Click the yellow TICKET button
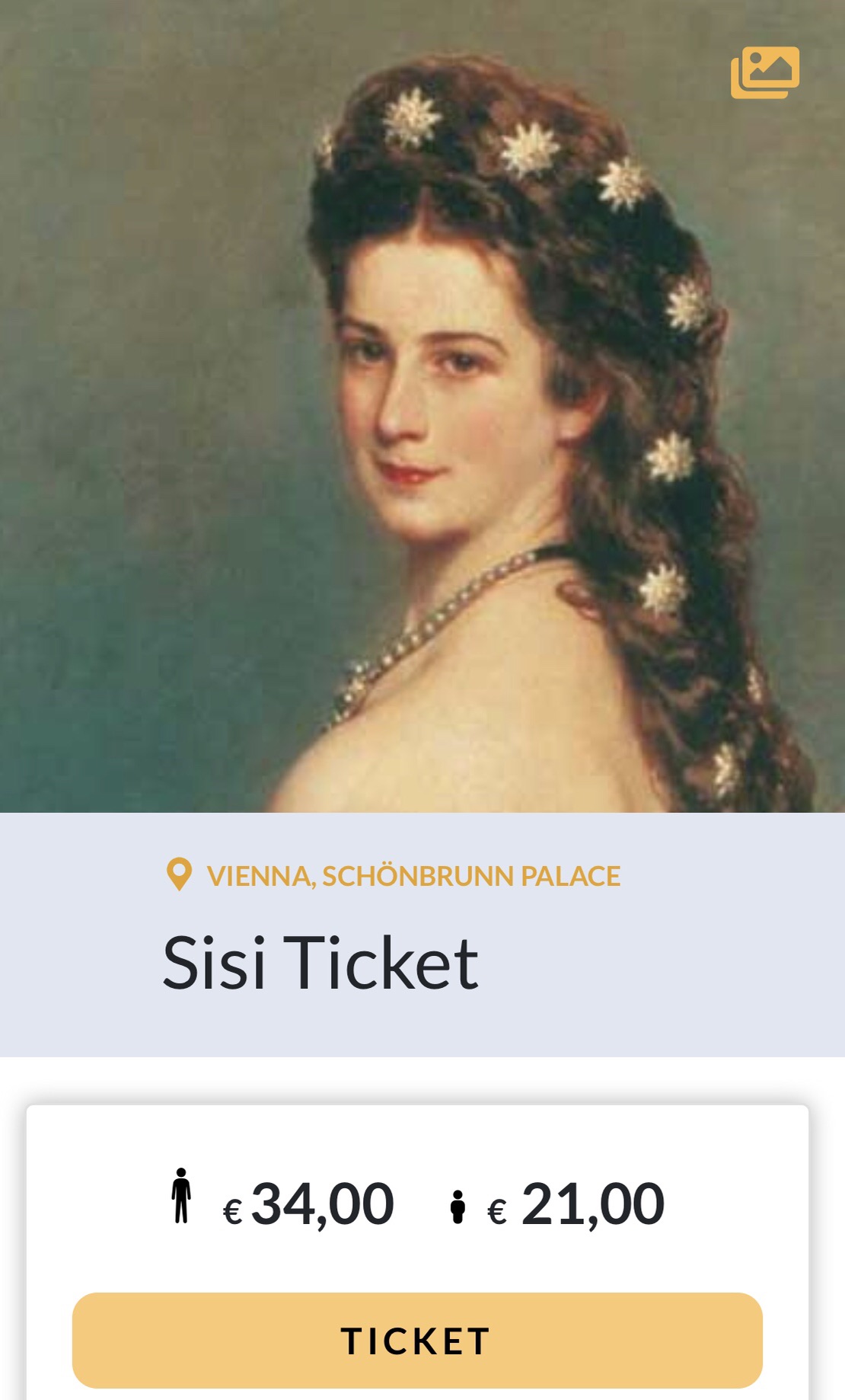845x1400 pixels. click(x=417, y=1341)
